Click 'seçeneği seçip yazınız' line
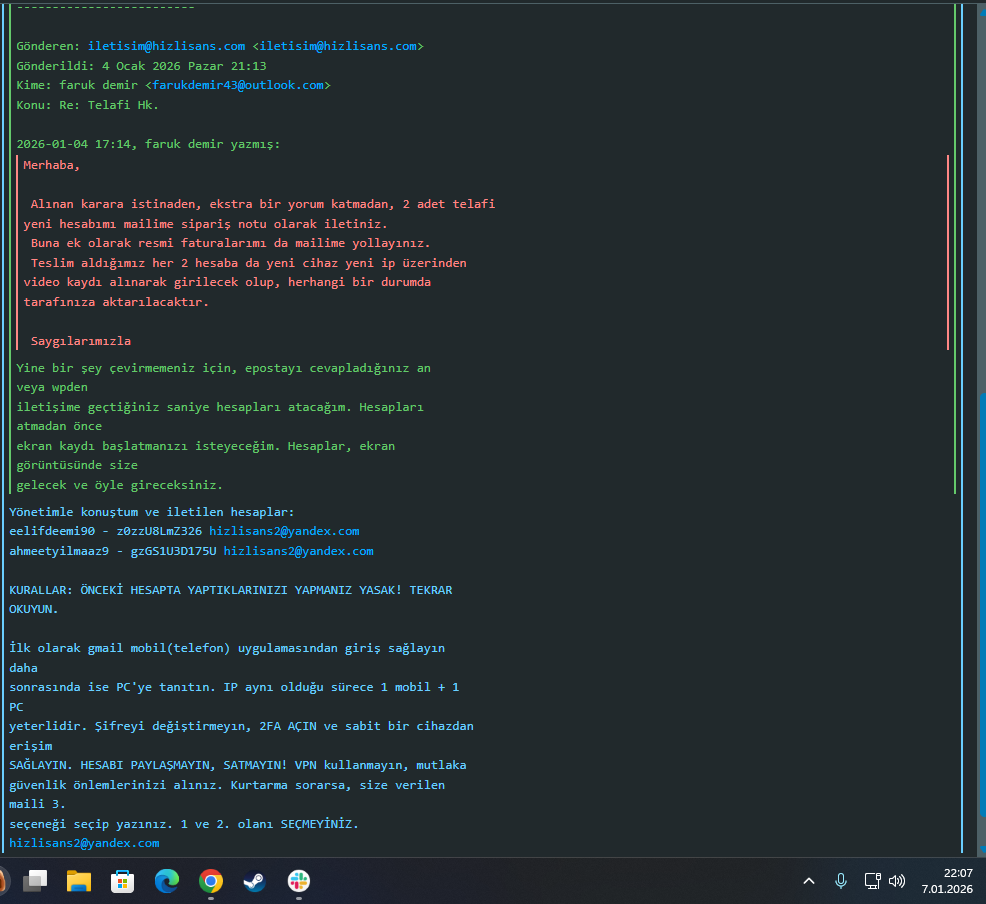The image size is (986, 904). (x=184, y=824)
